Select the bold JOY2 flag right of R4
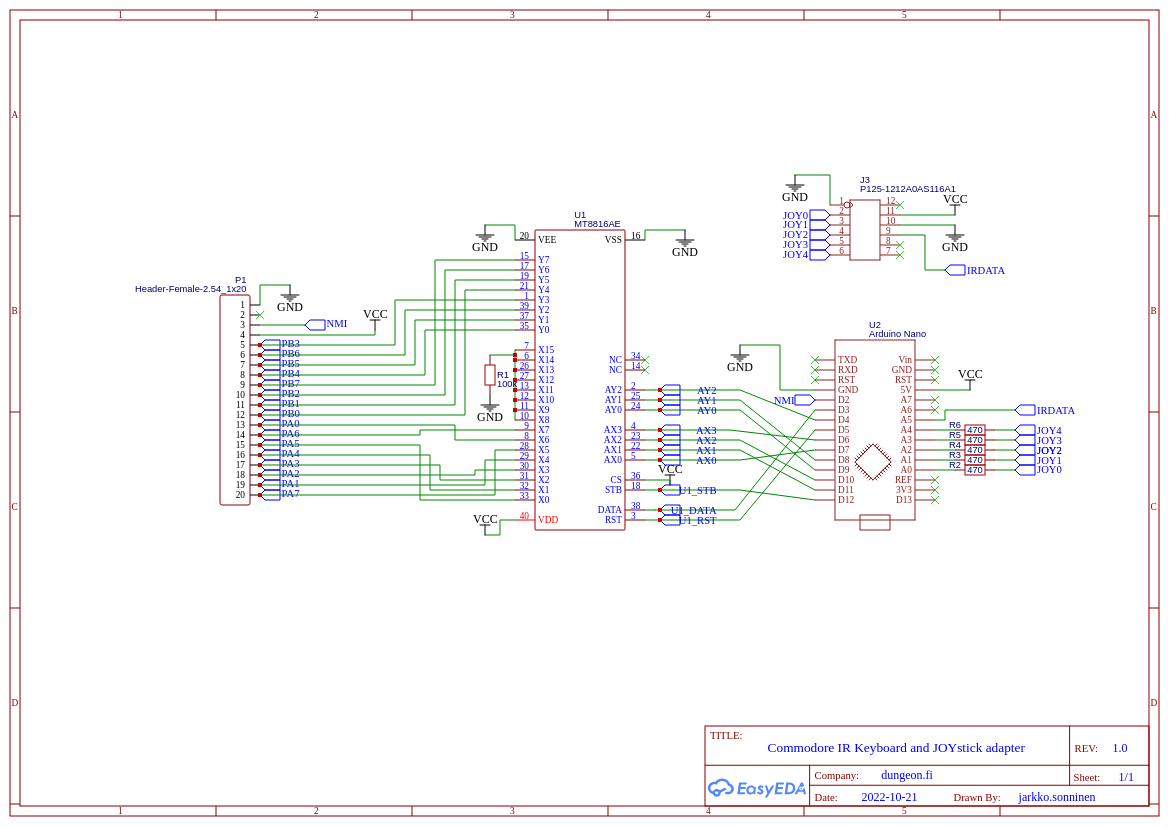The width and height of the screenshot is (1169, 827). point(1039,450)
